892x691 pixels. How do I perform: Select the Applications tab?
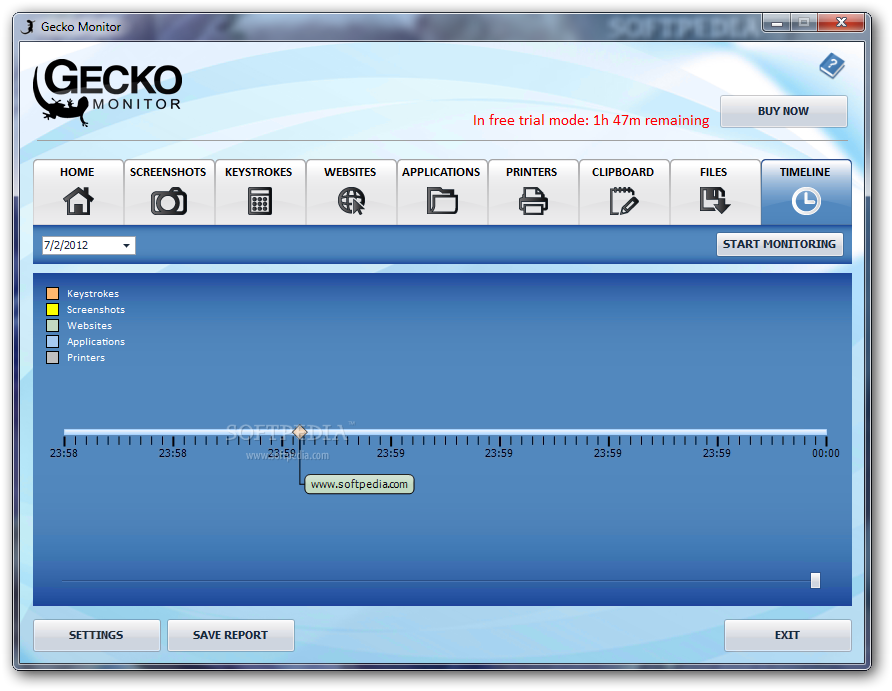[x=441, y=192]
